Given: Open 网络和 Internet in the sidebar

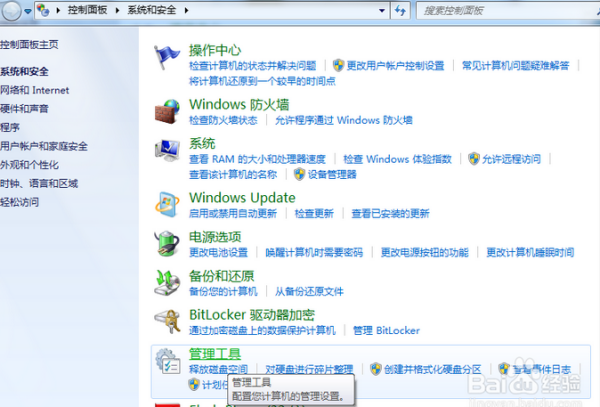Looking at the screenshot, I should pos(34,90).
